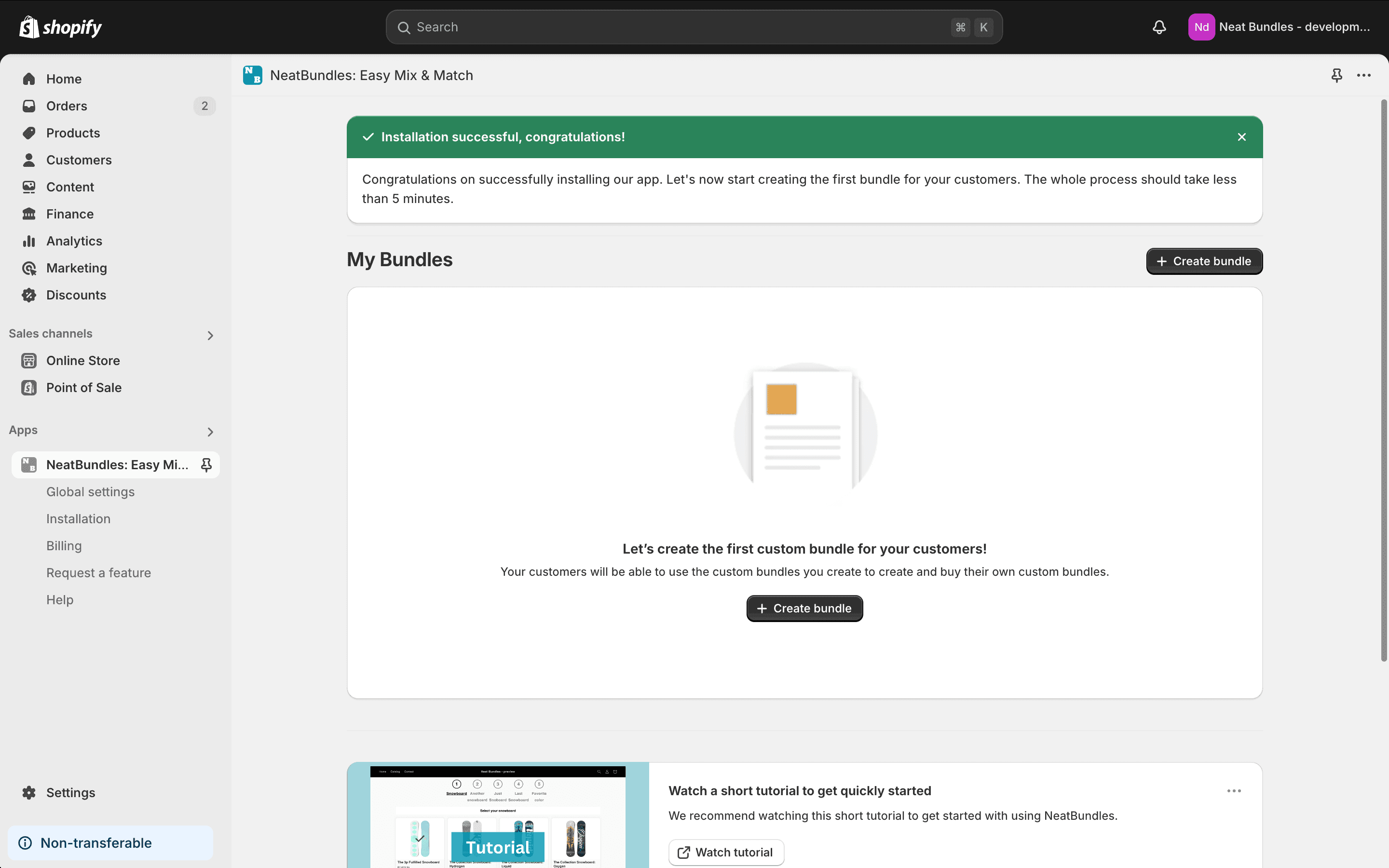Screen dimensions: 1389x868
Task: Click the Settings gear icon
Action: 29,792
